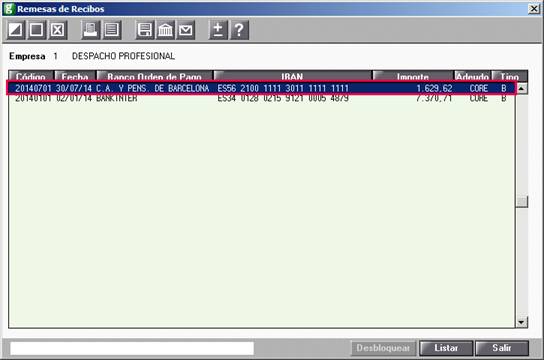Image resolution: width=544 pixels, height=360 pixels.
Task: Sort by the Fecha column header
Action: click(x=75, y=76)
